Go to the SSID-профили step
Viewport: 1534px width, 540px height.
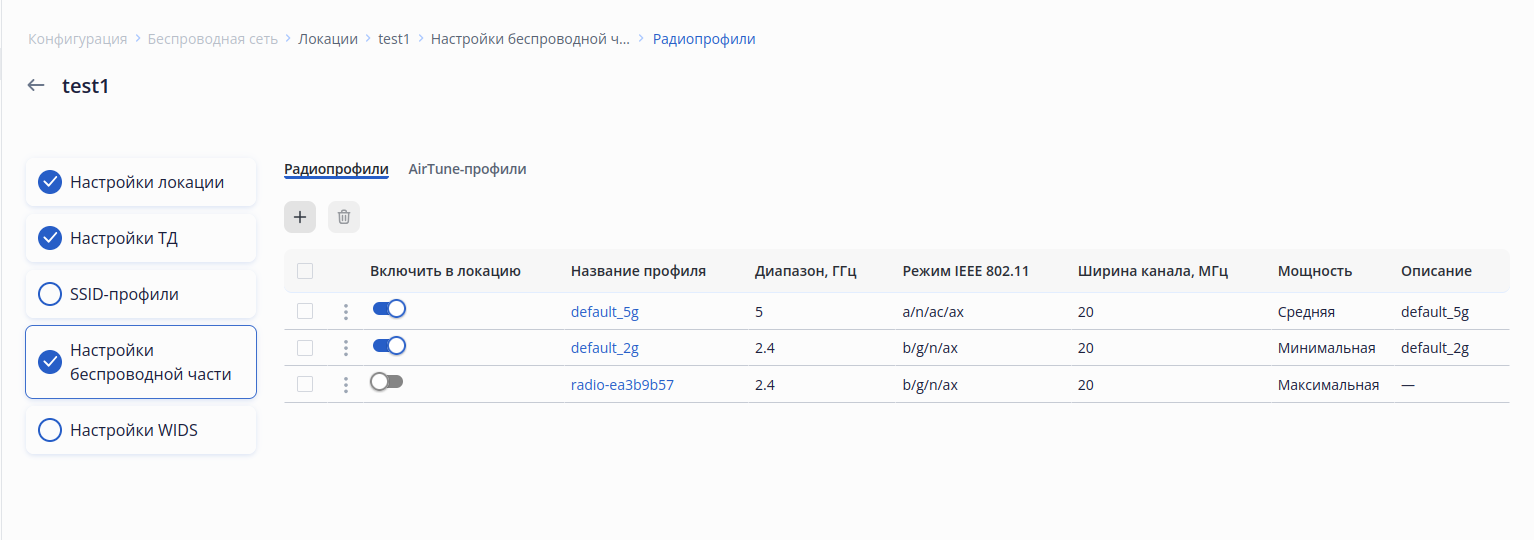[124, 294]
